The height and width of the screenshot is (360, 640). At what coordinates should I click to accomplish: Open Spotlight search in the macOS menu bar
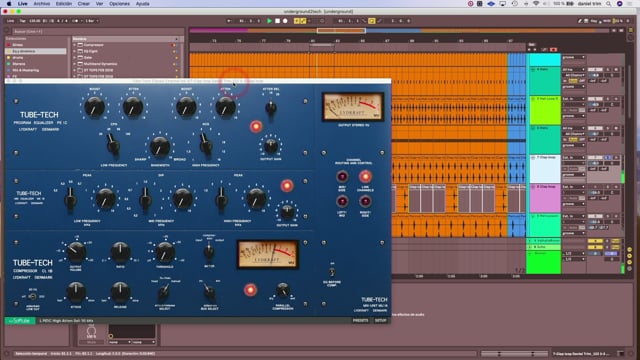pyautogui.click(x=609, y=4)
